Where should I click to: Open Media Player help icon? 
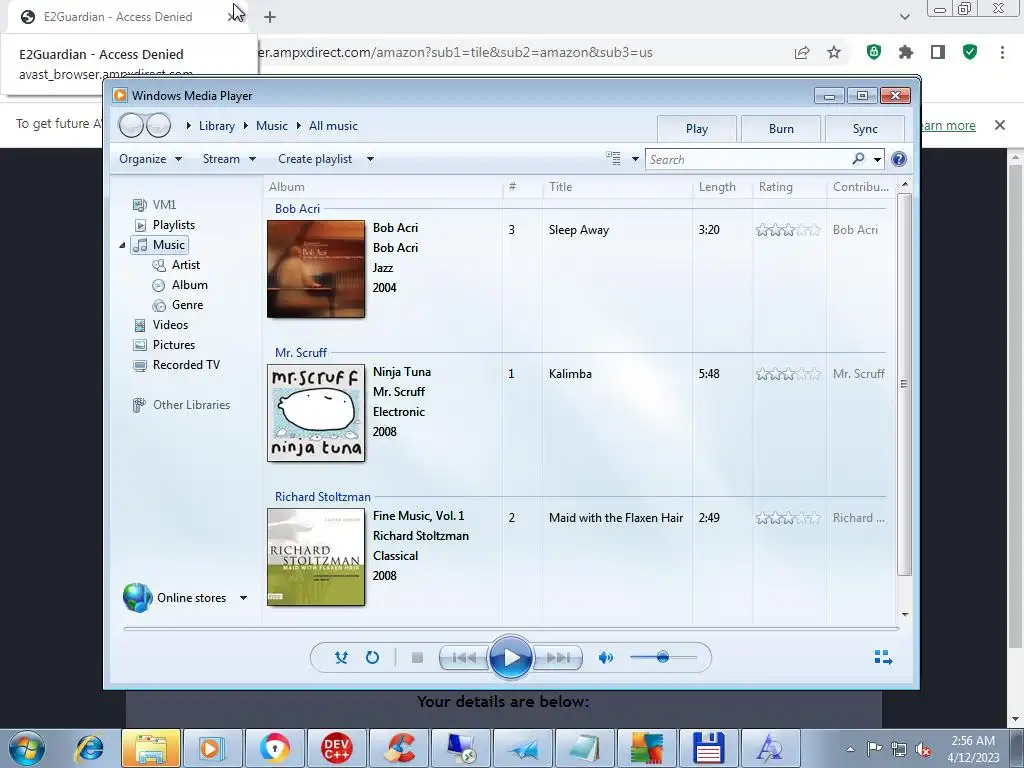click(899, 159)
